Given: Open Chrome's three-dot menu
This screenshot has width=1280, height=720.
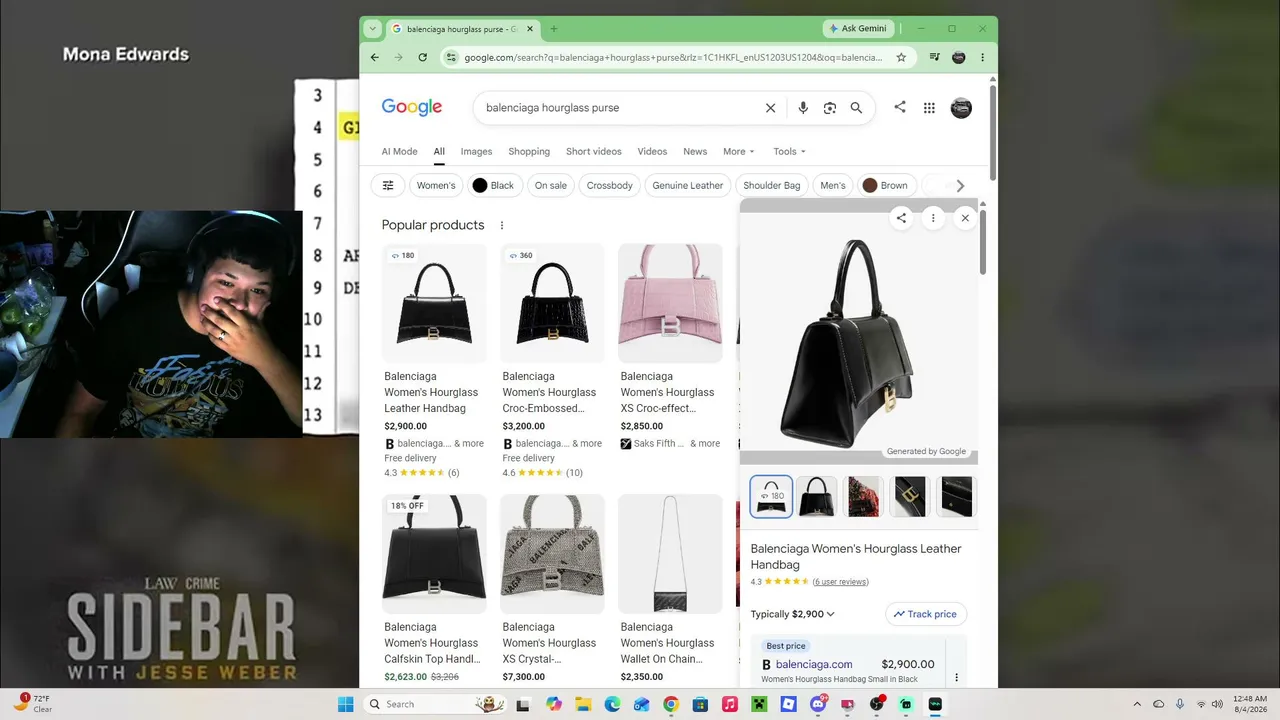Looking at the screenshot, I should coord(982,57).
